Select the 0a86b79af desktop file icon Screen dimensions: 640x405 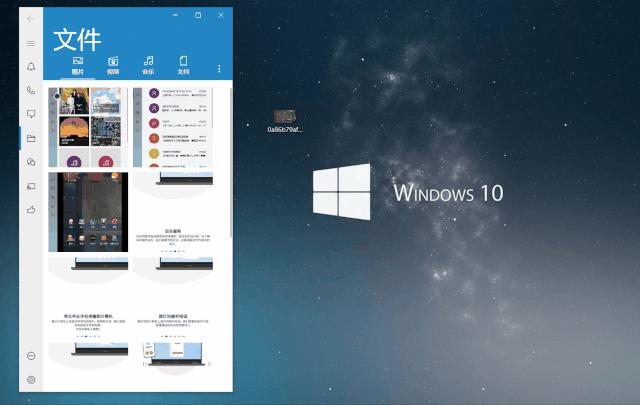click(284, 121)
